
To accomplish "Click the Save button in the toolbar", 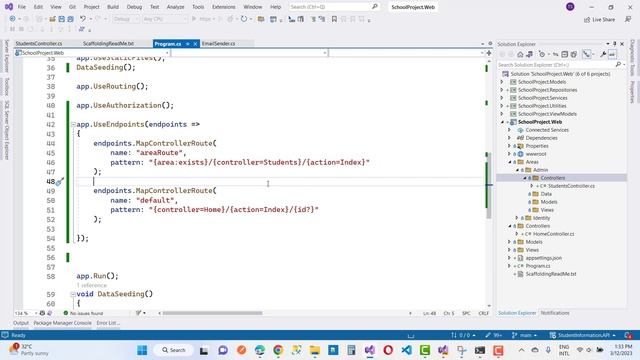I will [61, 19].
